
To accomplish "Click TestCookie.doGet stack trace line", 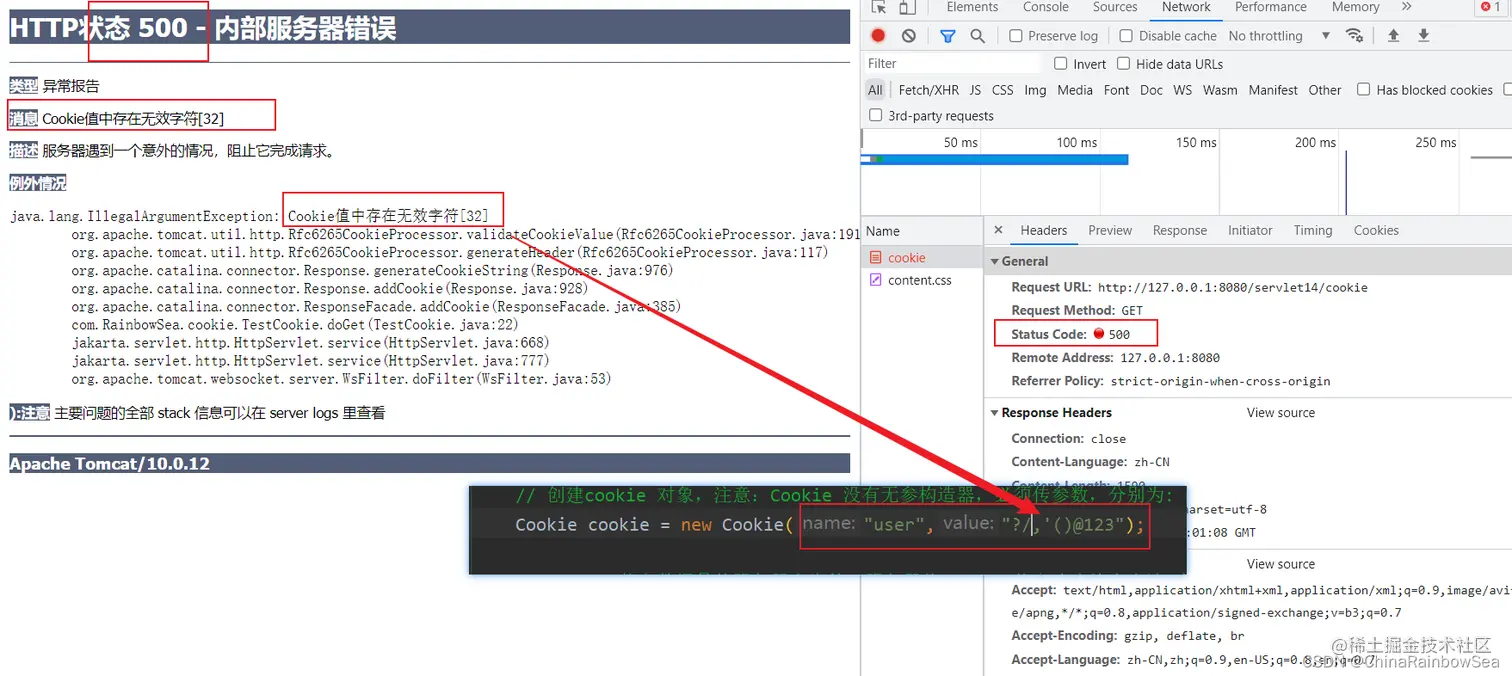I will (295, 325).
